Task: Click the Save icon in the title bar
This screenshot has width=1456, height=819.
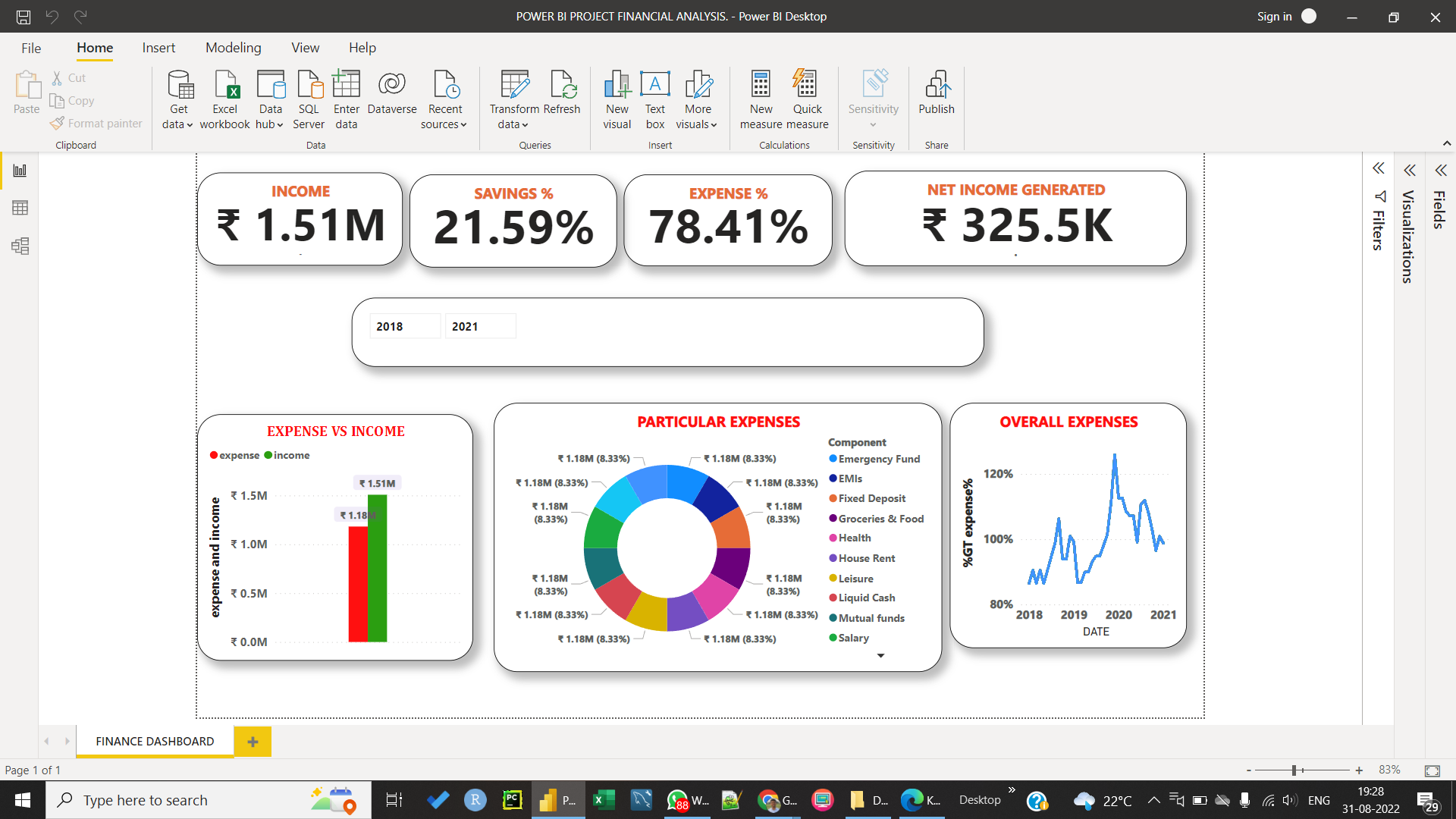Action: pos(22,17)
